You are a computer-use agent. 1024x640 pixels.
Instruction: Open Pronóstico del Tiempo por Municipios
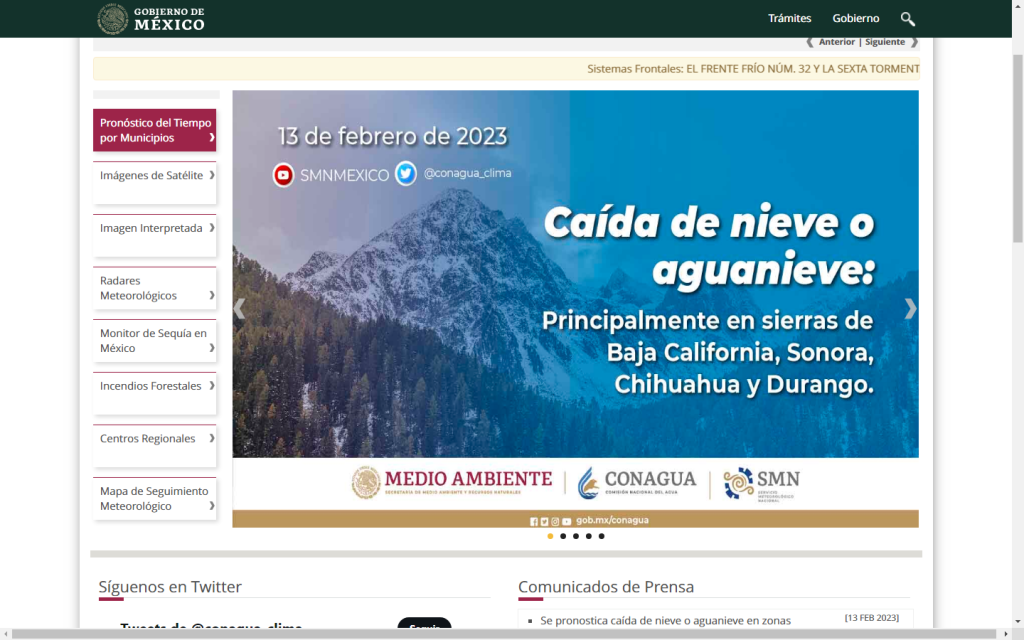tap(154, 130)
